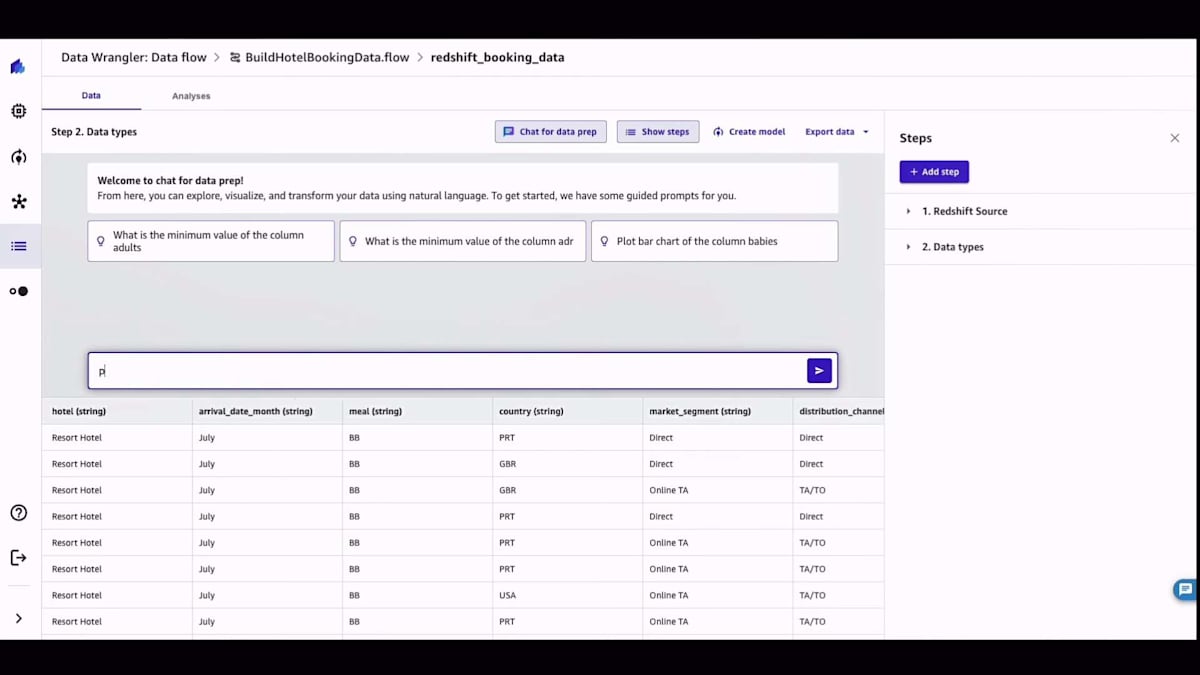The height and width of the screenshot is (675, 1200).
Task: Click the connected nodes sidebar icon
Action: point(18,202)
